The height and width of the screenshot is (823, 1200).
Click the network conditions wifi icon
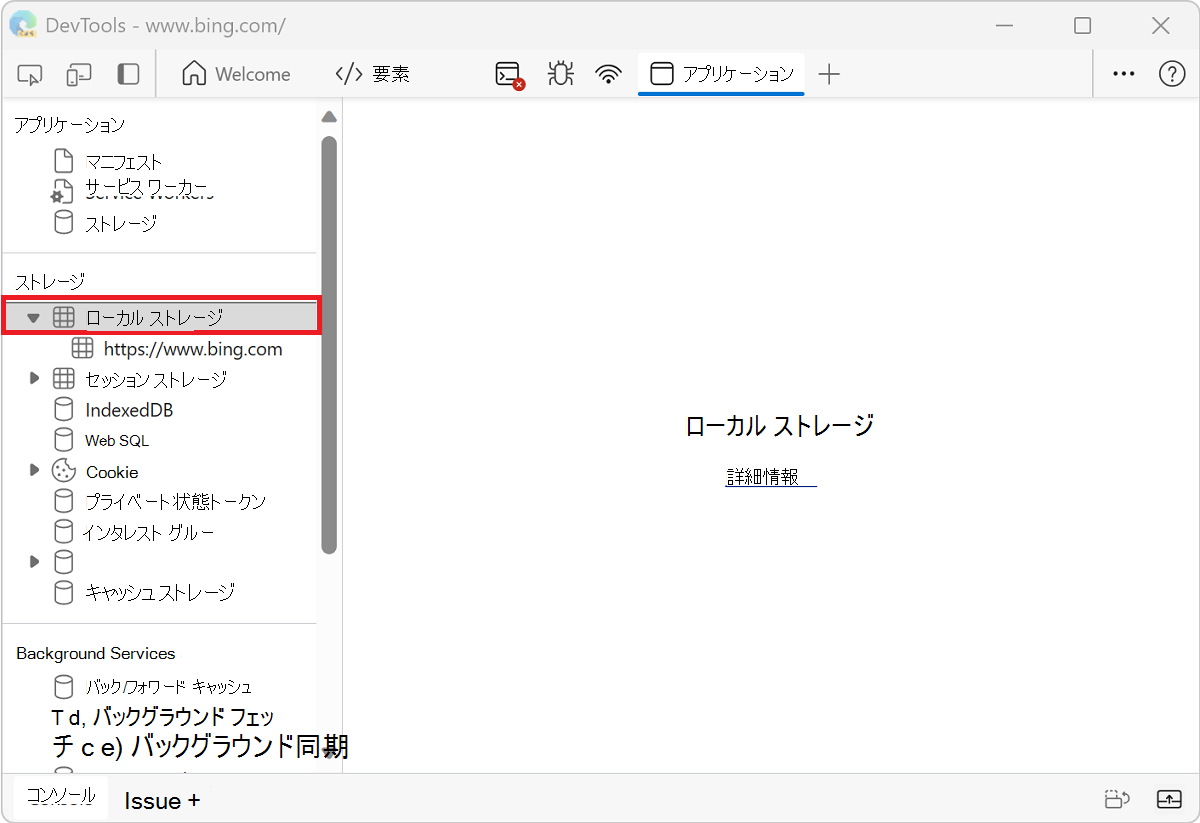(608, 73)
